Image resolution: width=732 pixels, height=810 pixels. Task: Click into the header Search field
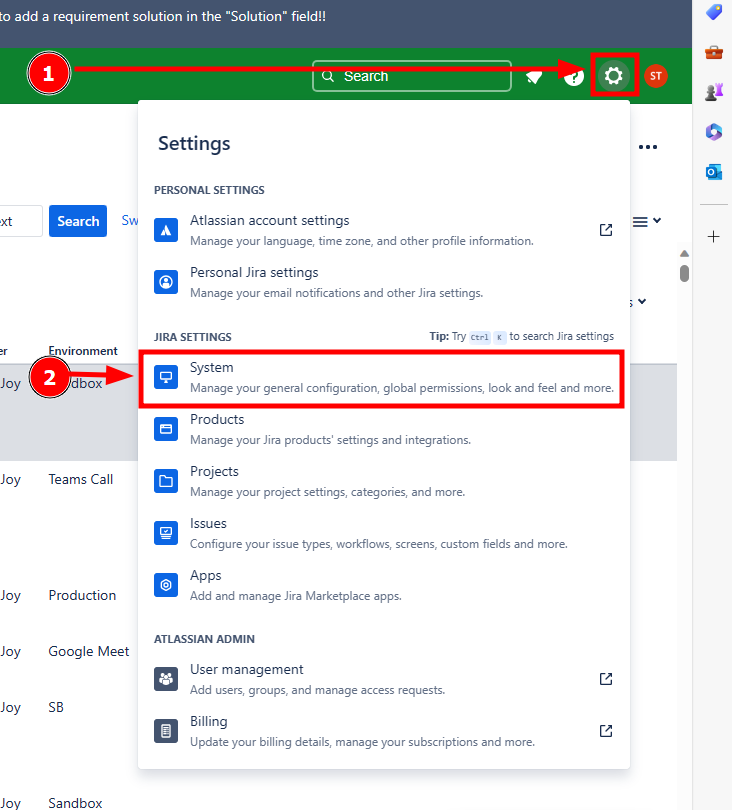[x=412, y=76]
